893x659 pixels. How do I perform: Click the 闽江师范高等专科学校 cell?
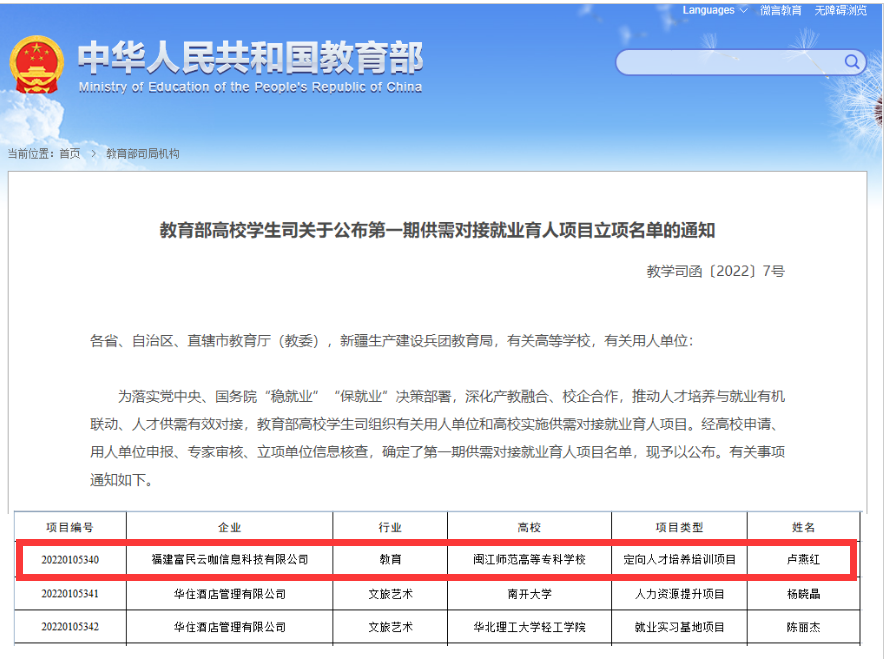[529, 559]
